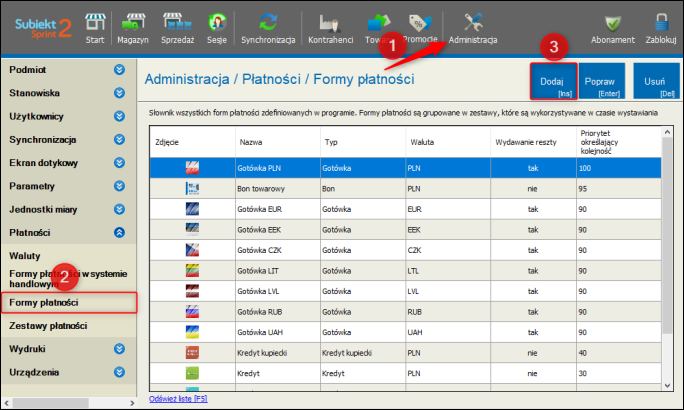Viewport: 684px width, 410px height.
Task: Click the Zablokuj padlock icon
Action: pyautogui.click(x=662, y=26)
